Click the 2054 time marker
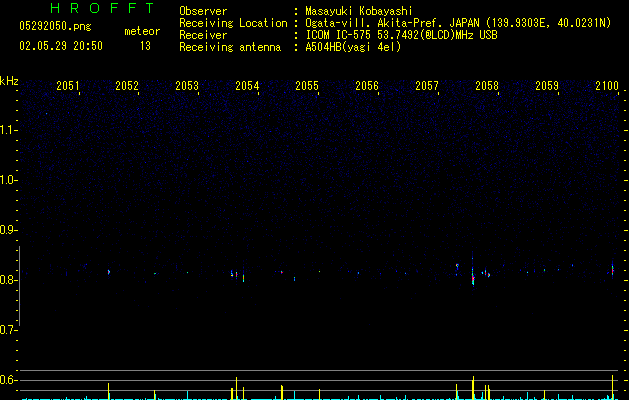Screen dimensions: 629x400 pyautogui.click(x=247, y=85)
